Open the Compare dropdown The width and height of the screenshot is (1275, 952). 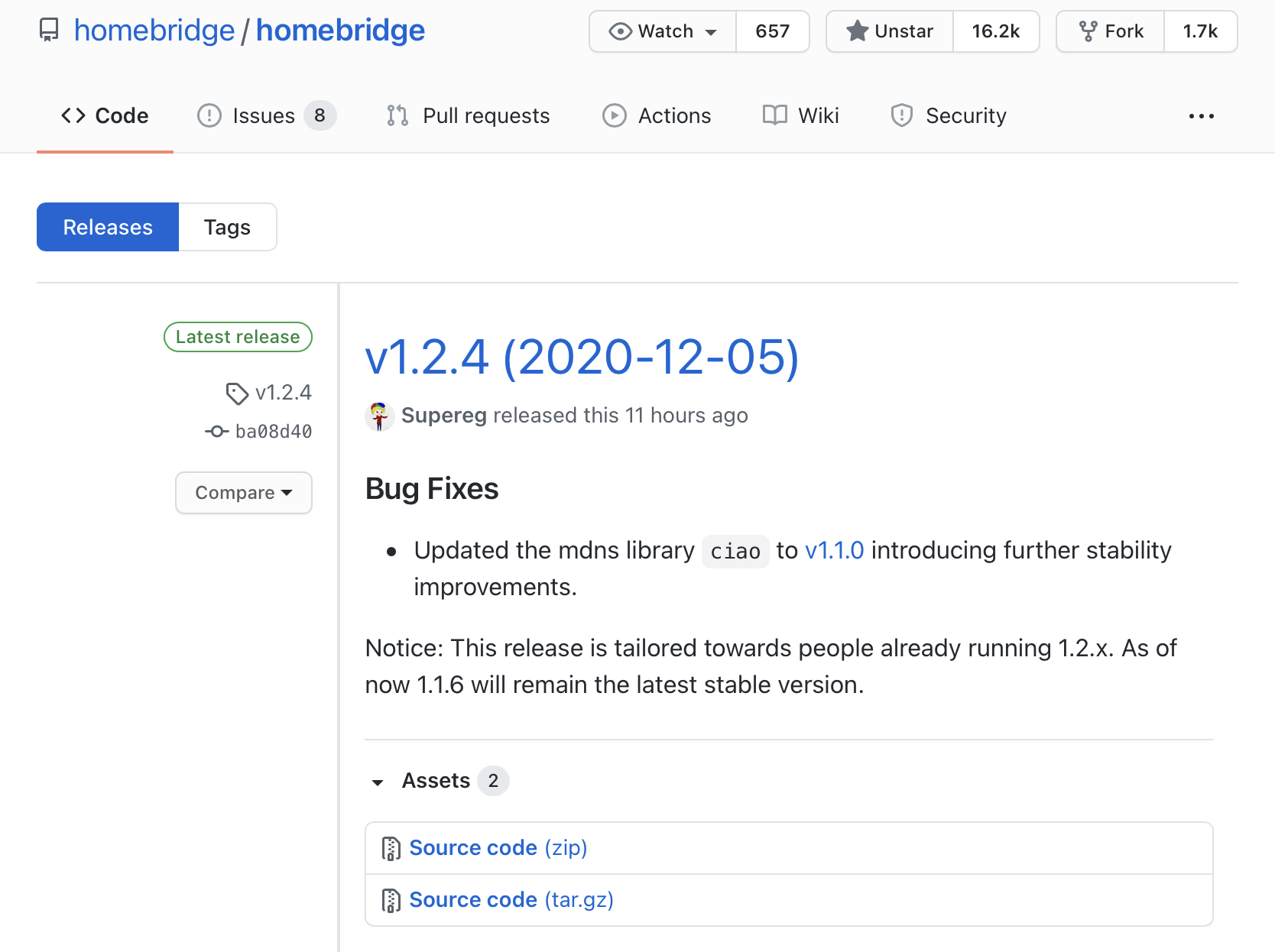tap(244, 493)
